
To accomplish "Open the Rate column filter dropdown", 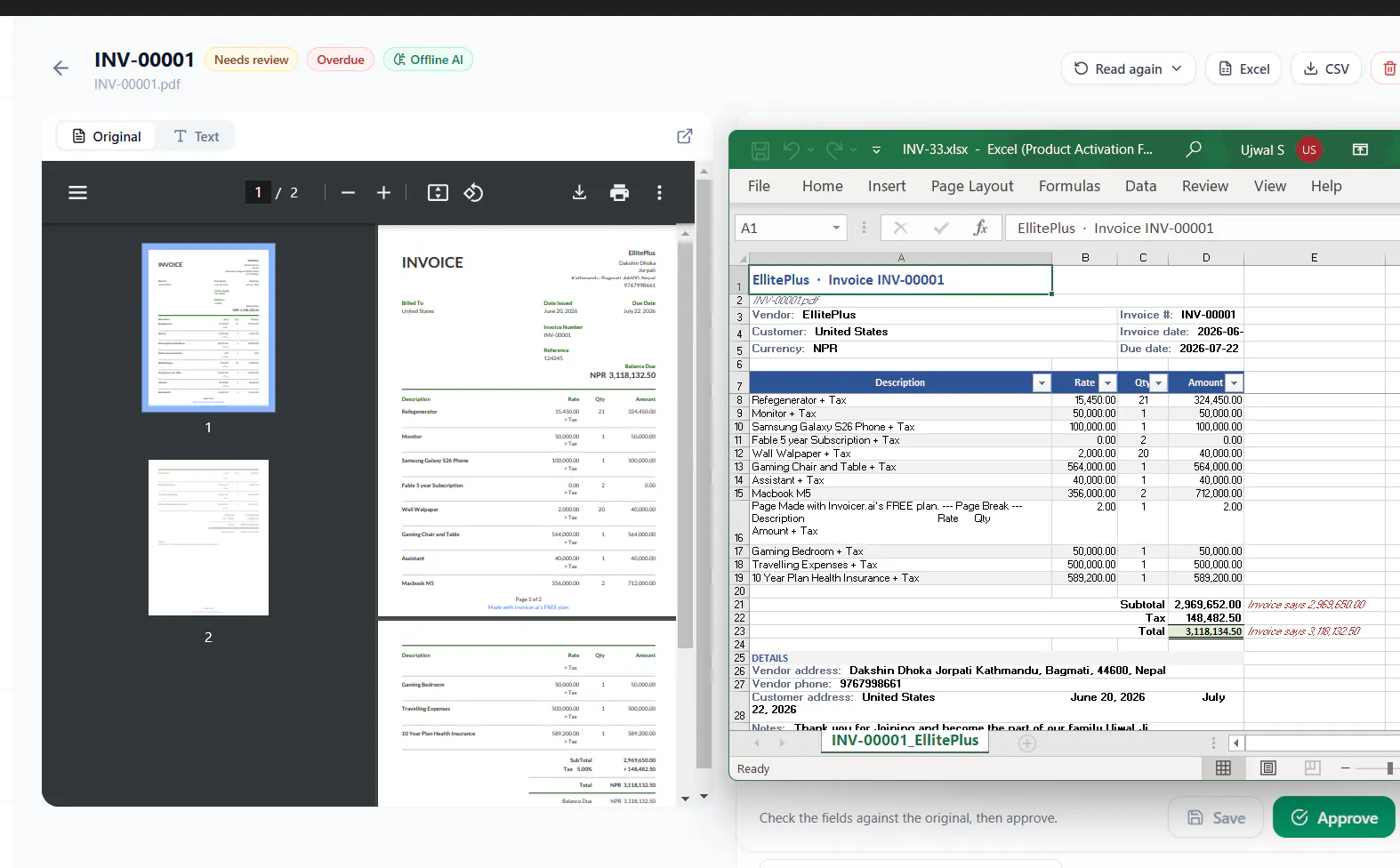I will coord(1107,383).
